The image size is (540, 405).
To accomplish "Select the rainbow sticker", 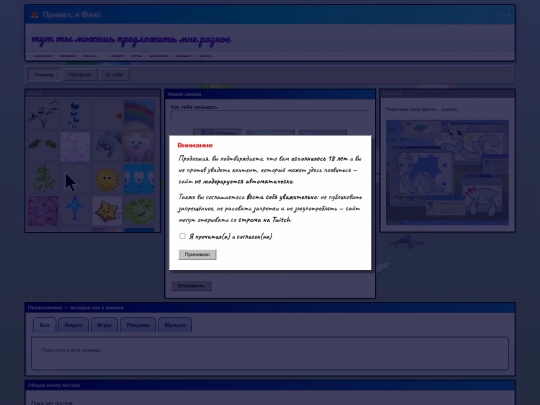I will pyautogui.click(x=139, y=114).
